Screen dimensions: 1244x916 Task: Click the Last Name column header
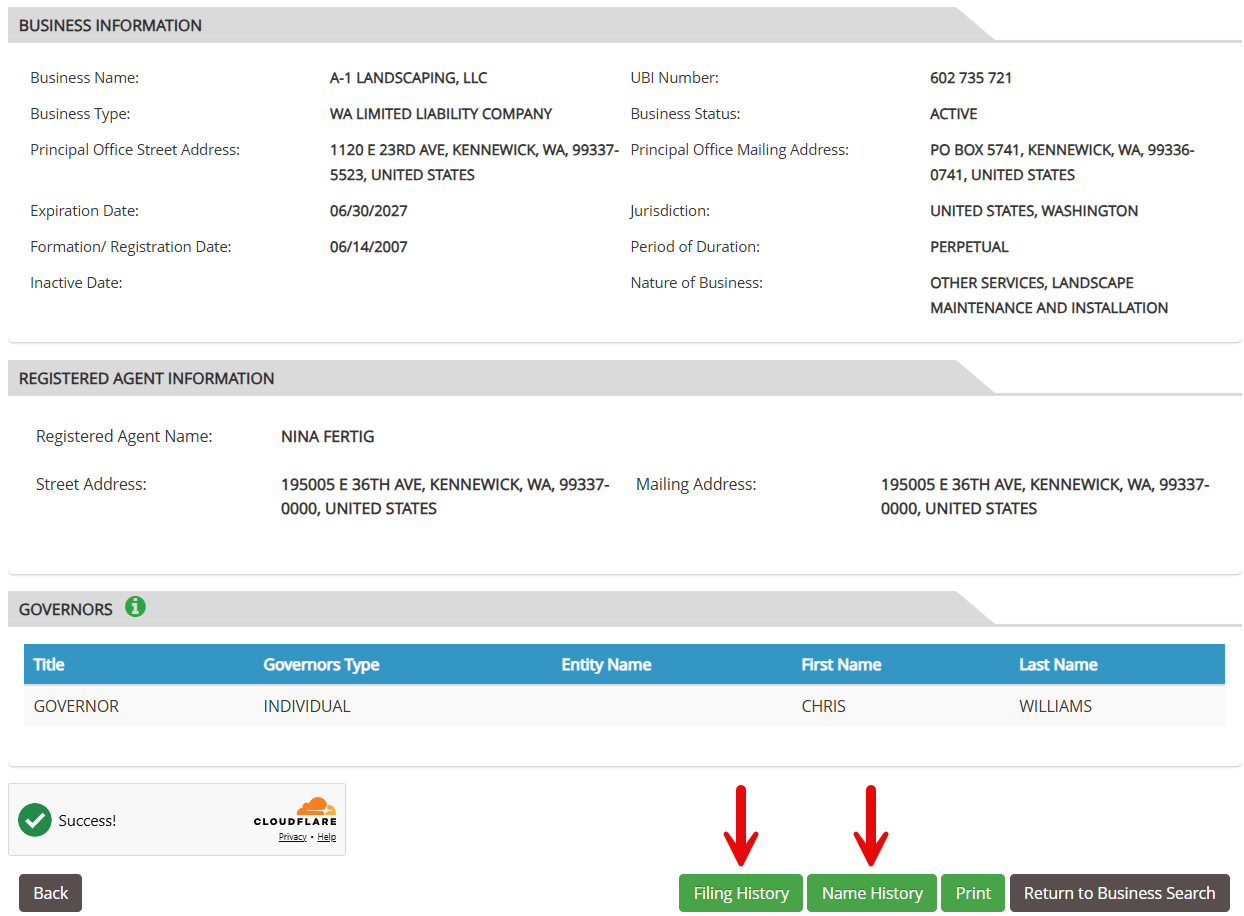[1058, 665]
